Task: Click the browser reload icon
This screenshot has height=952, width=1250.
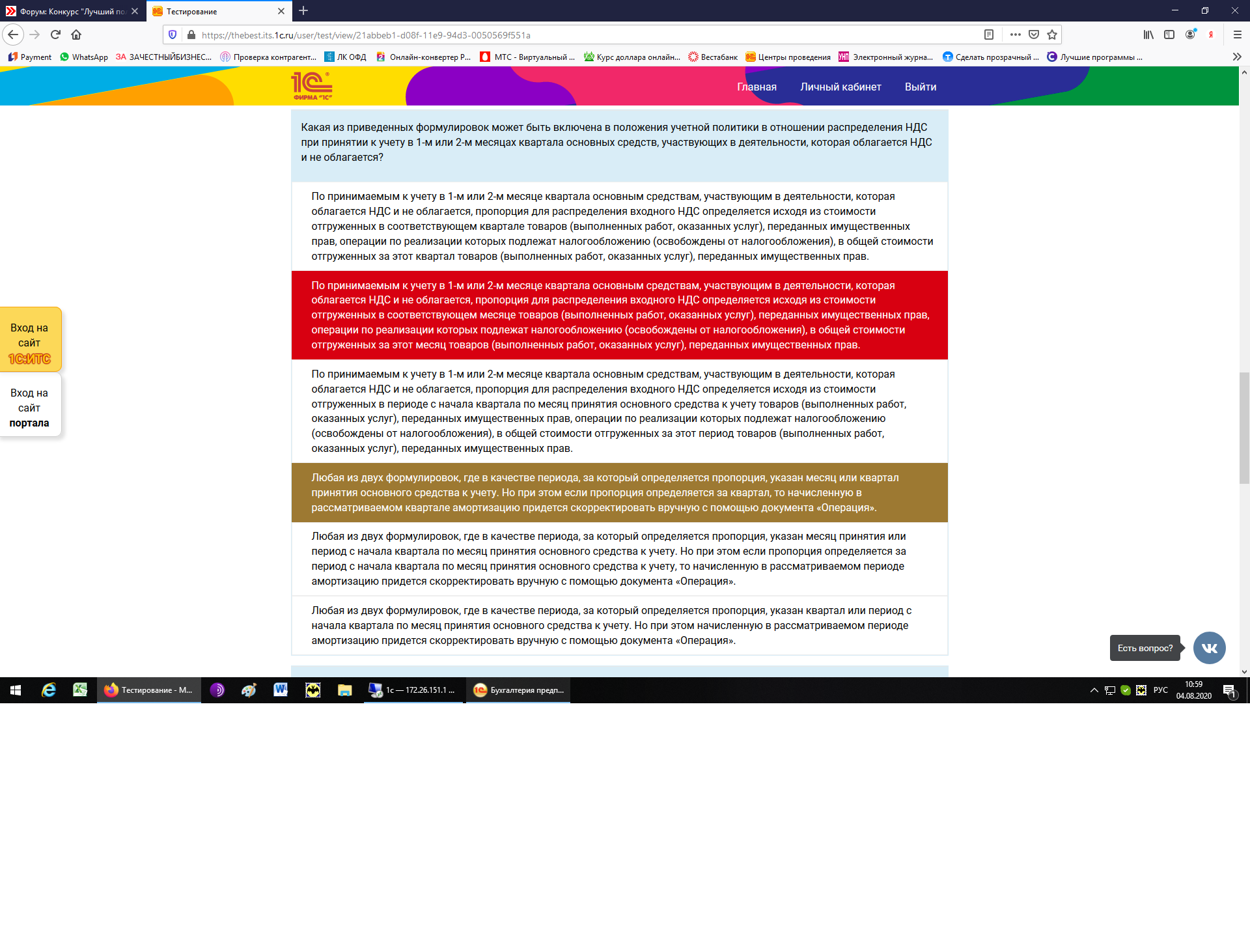Action: click(x=55, y=35)
